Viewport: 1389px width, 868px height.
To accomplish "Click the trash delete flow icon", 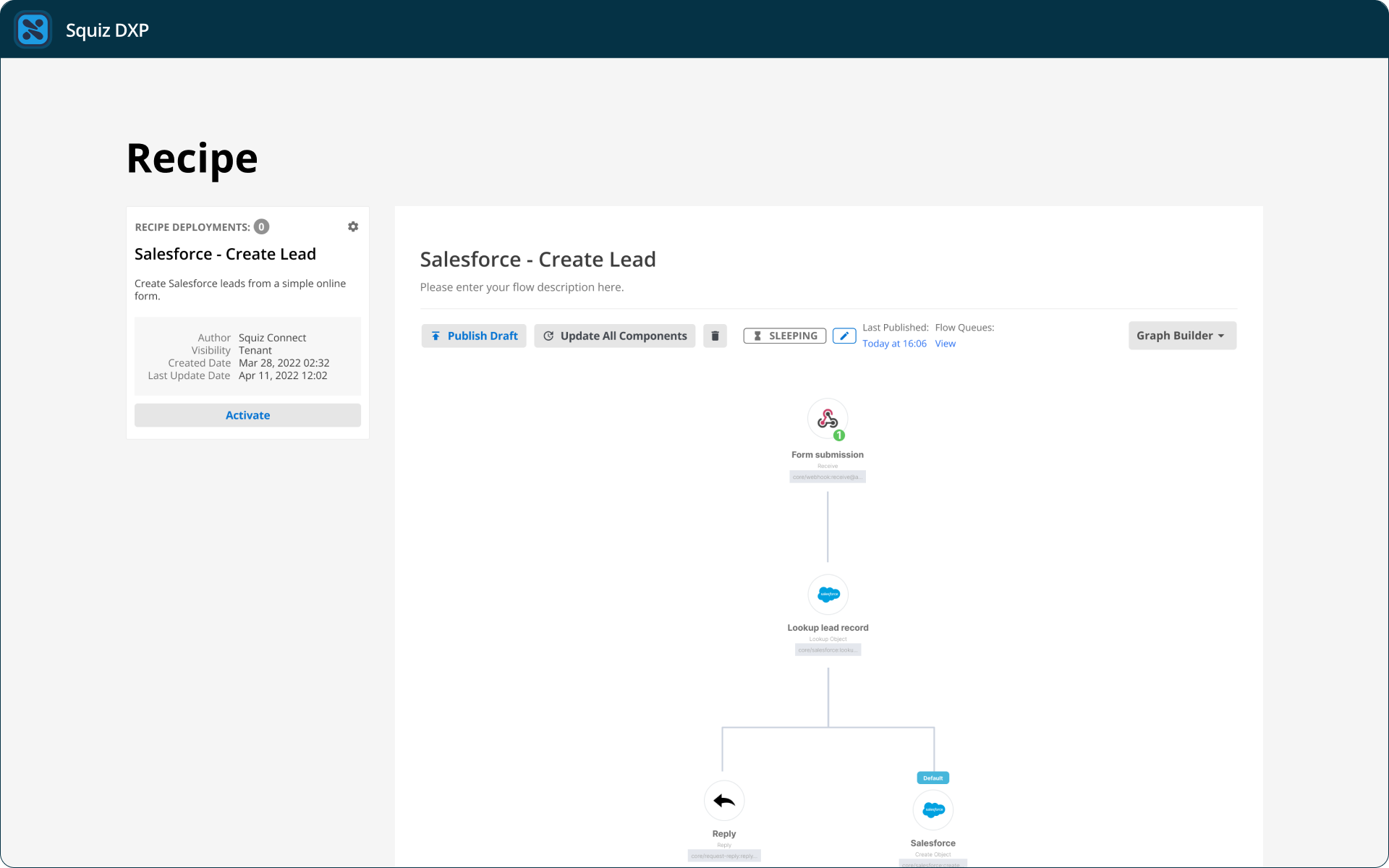I will click(715, 336).
